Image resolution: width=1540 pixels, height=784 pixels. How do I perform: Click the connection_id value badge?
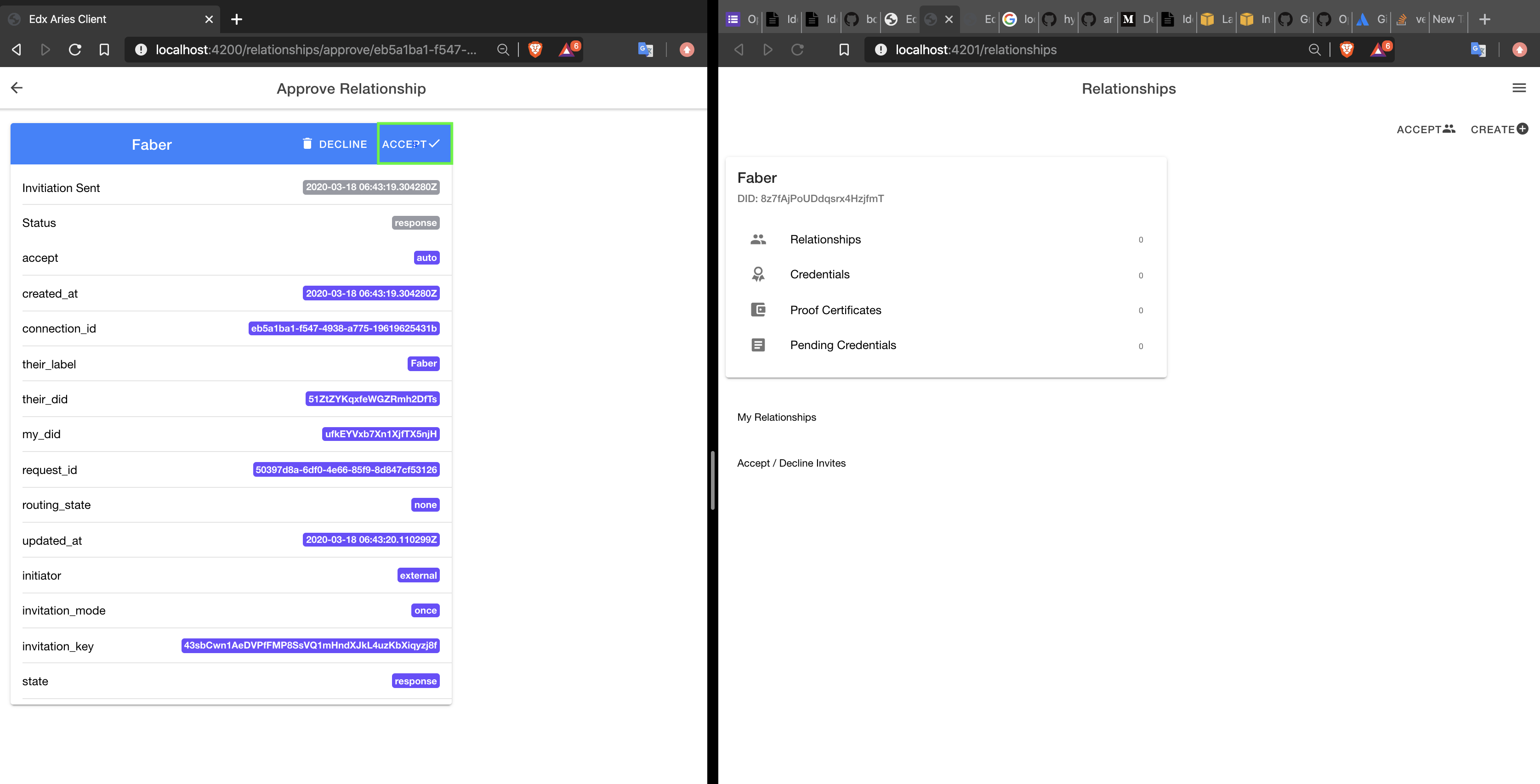[344, 328]
